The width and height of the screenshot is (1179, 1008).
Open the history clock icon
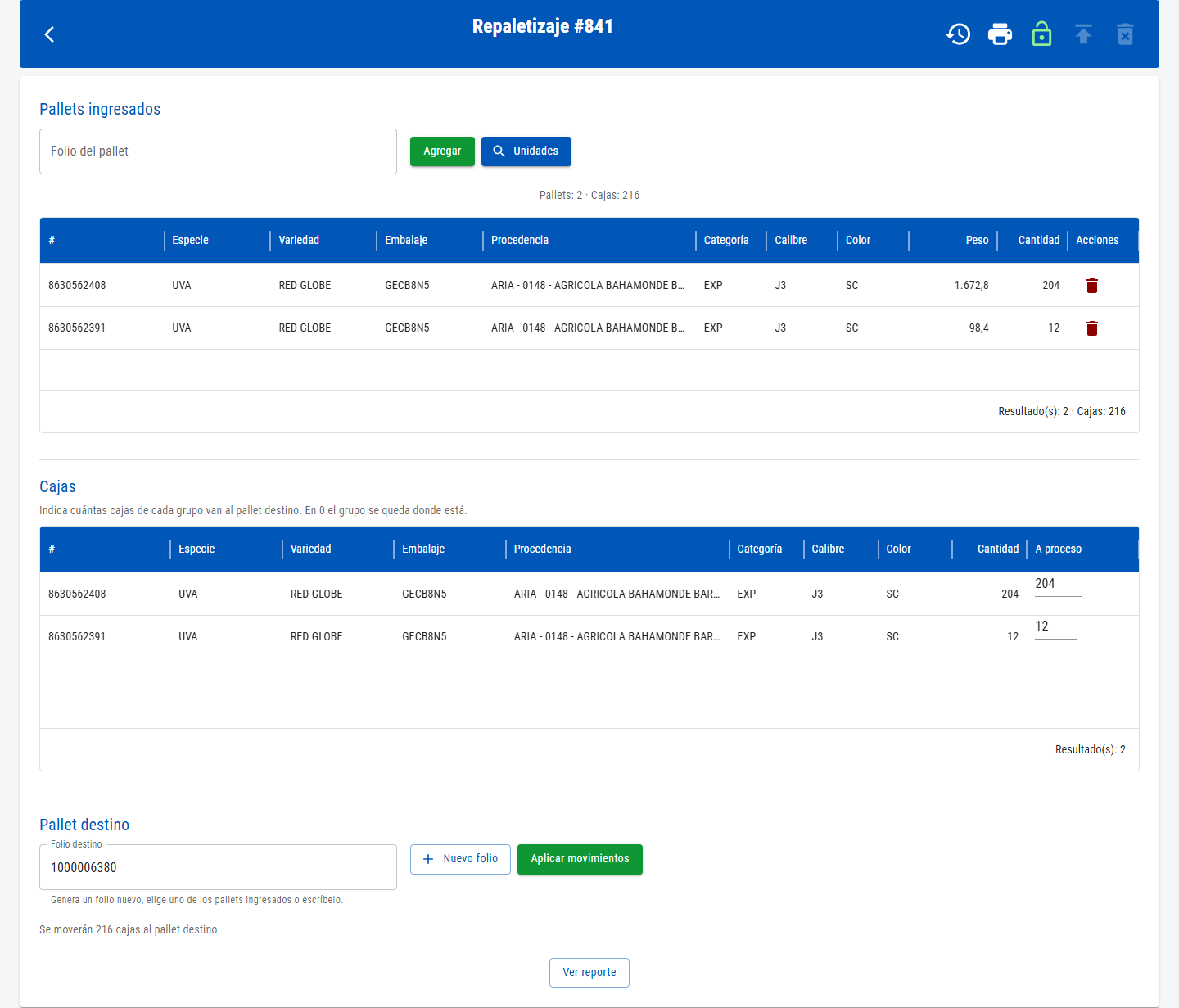[x=958, y=34]
